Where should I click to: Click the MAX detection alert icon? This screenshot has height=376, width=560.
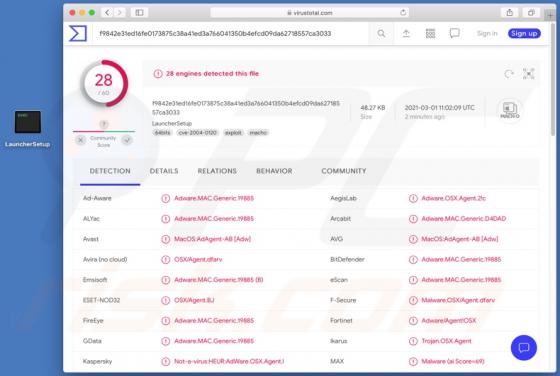click(x=413, y=361)
